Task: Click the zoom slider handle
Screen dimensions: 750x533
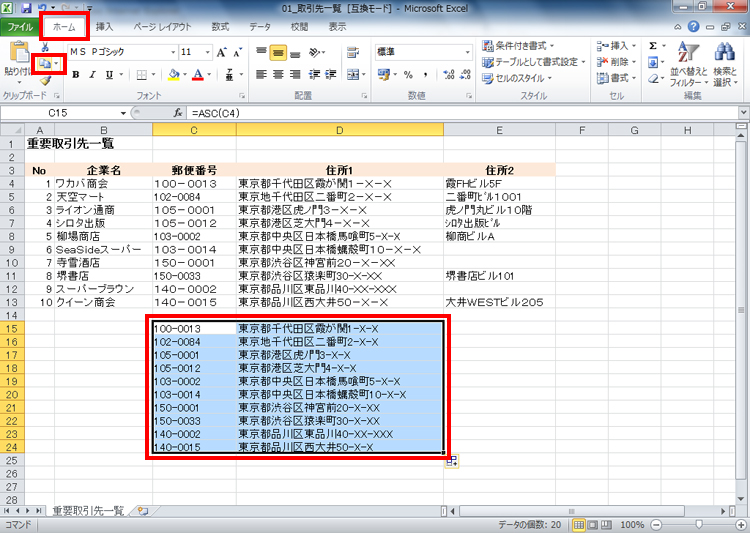Action: (x=699, y=525)
